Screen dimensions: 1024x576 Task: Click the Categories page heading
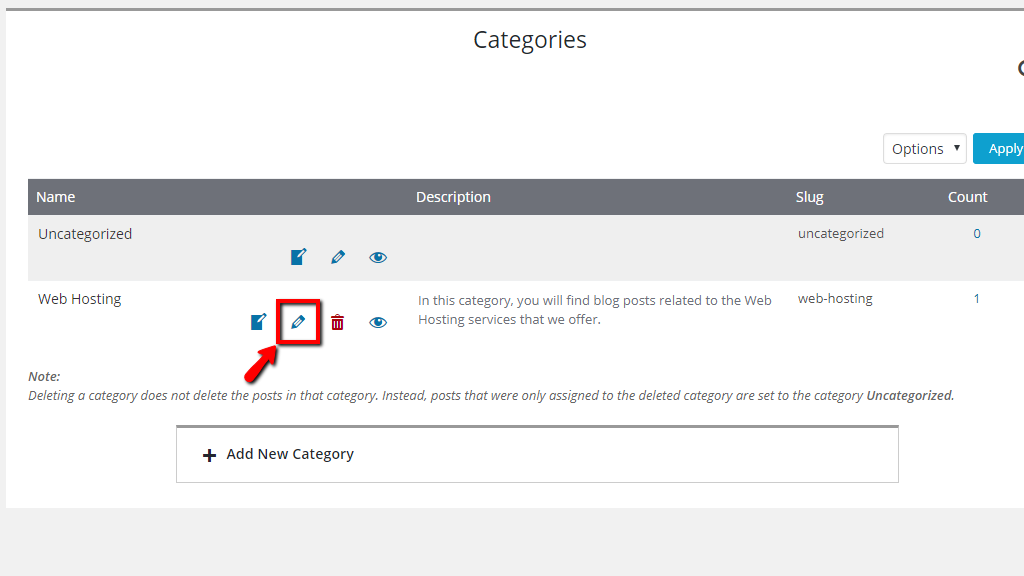coord(530,40)
